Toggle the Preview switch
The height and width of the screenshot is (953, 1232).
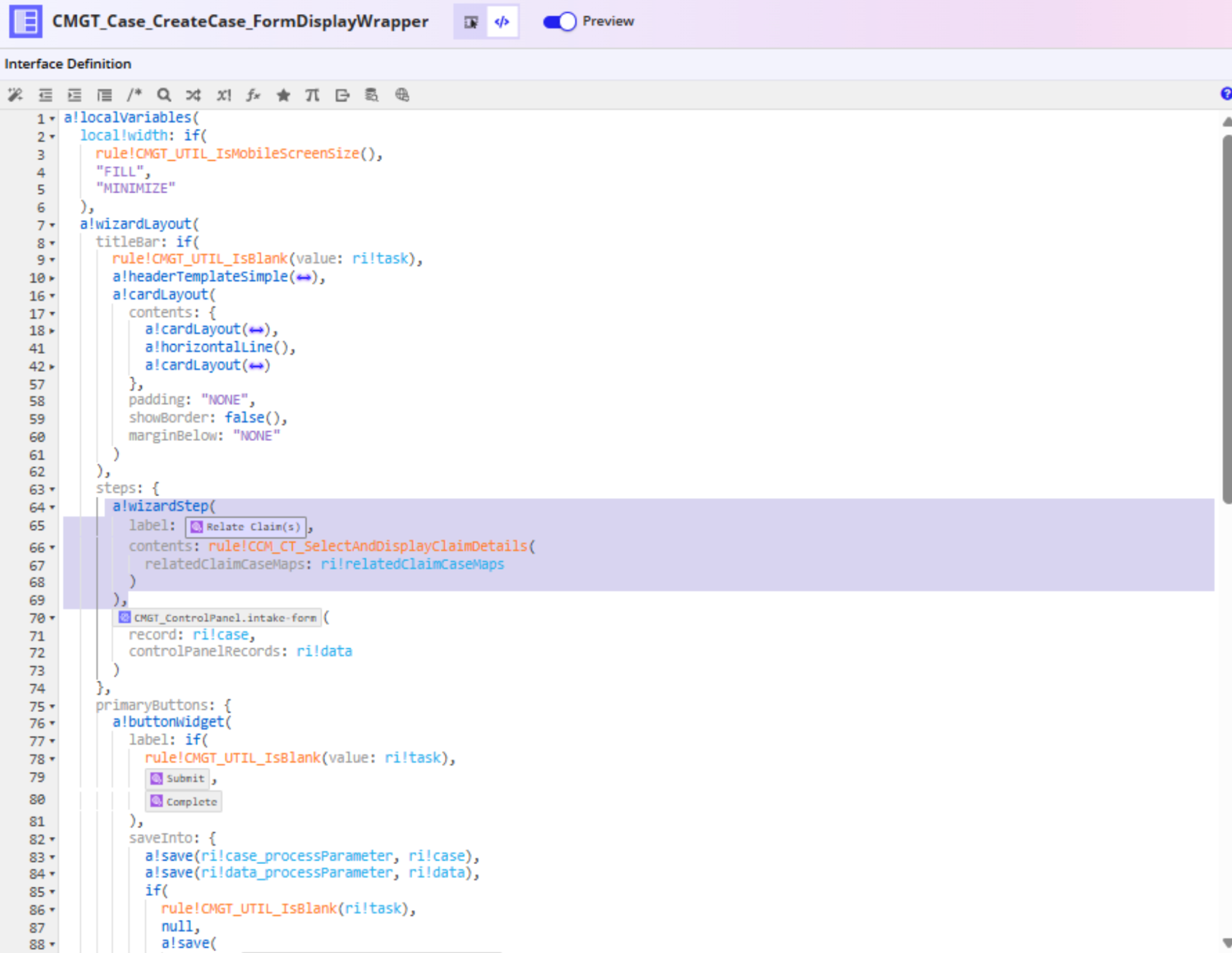click(x=560, y=21)
